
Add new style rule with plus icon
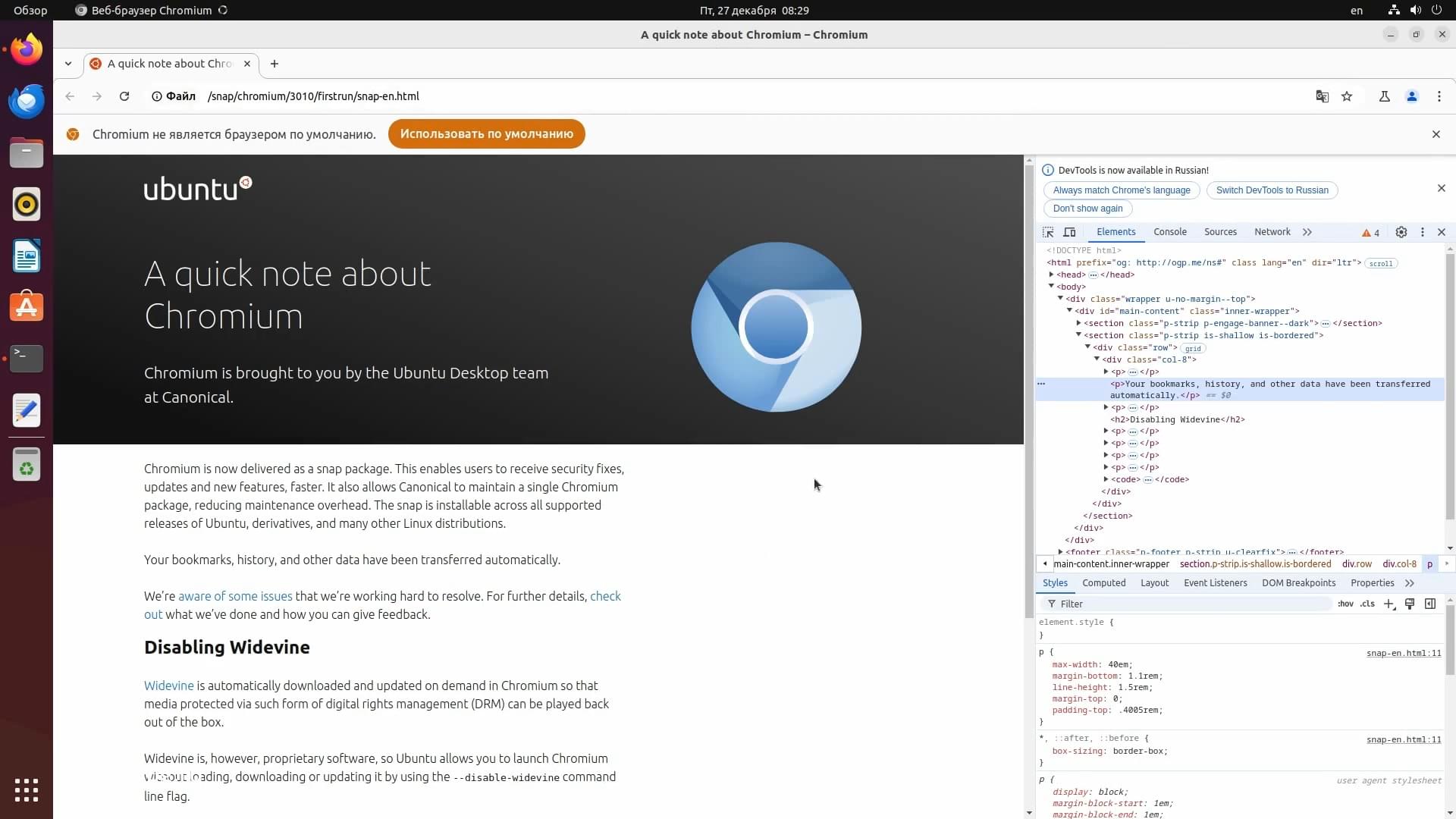1389,604
